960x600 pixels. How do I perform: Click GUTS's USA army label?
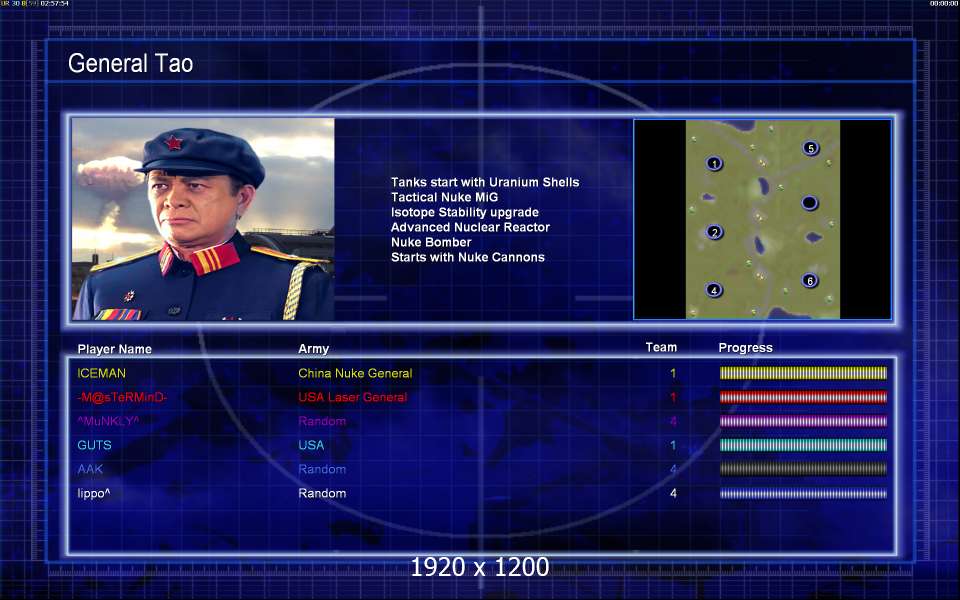[311, 445]
